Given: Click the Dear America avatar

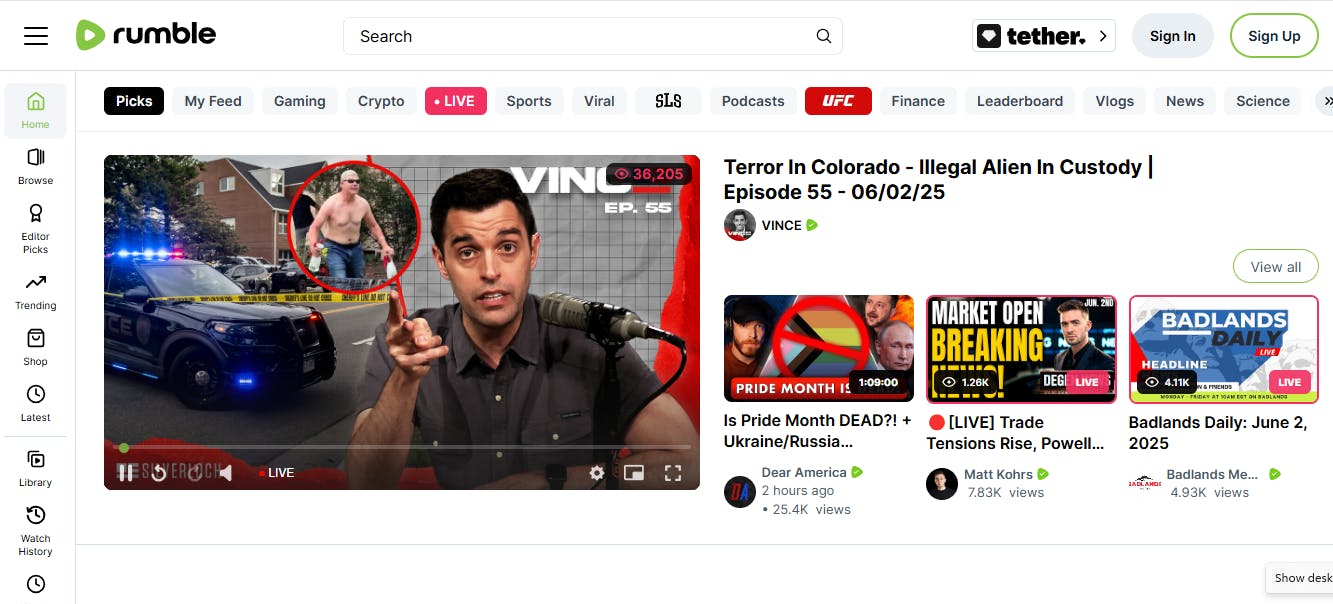Looking at the screenshot, I should pos(740,492).
